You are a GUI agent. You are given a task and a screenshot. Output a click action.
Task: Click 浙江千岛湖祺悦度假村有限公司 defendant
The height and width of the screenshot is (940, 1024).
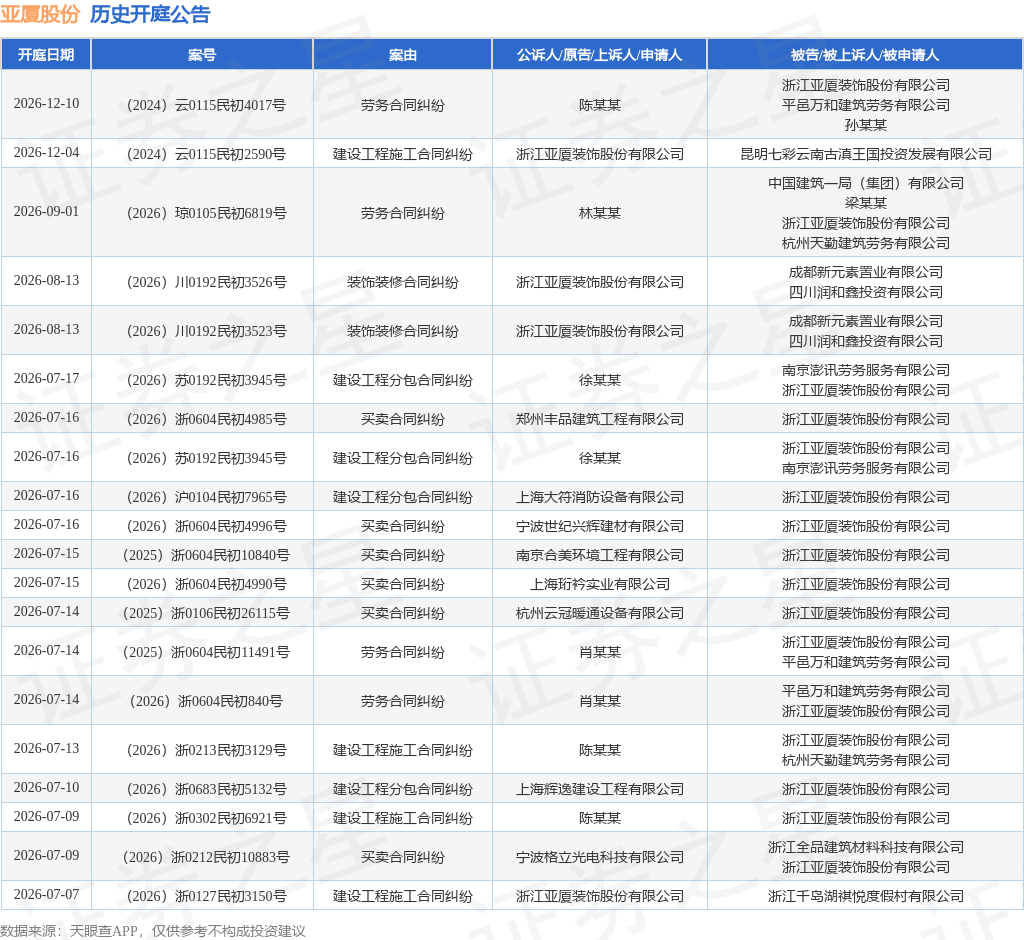(865, 896)
